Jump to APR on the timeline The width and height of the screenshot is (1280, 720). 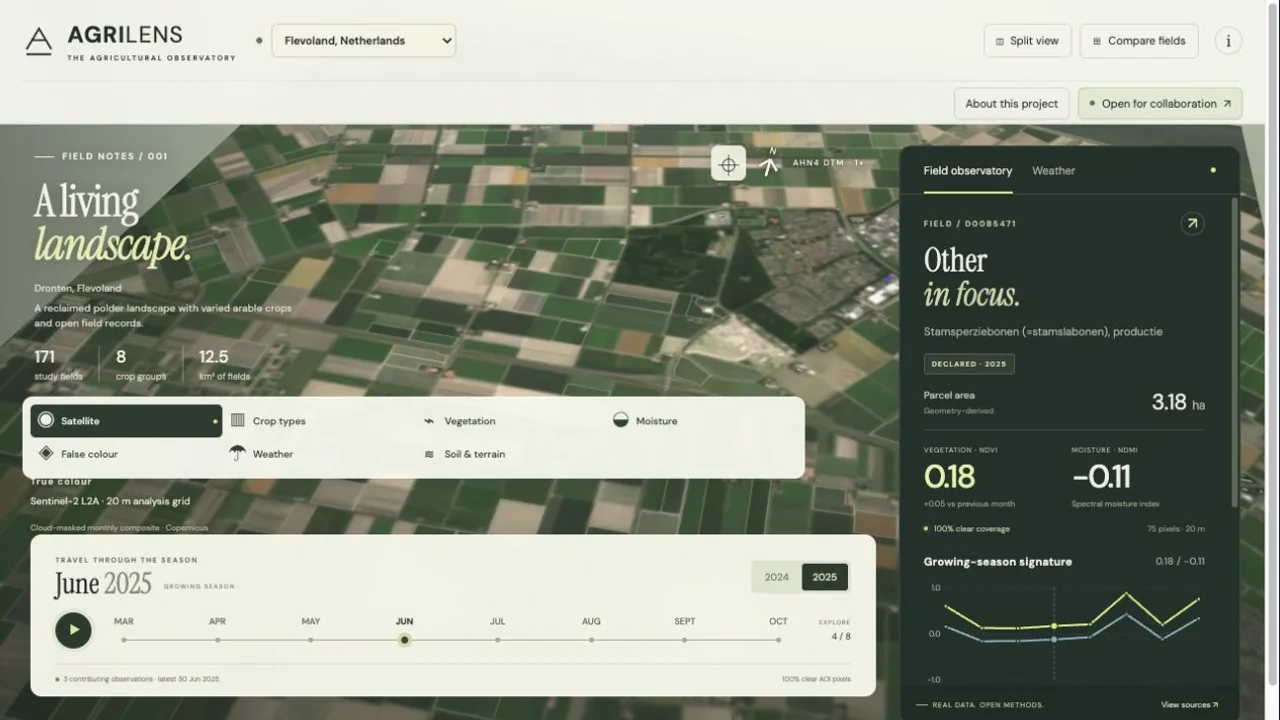pos(217,630)
